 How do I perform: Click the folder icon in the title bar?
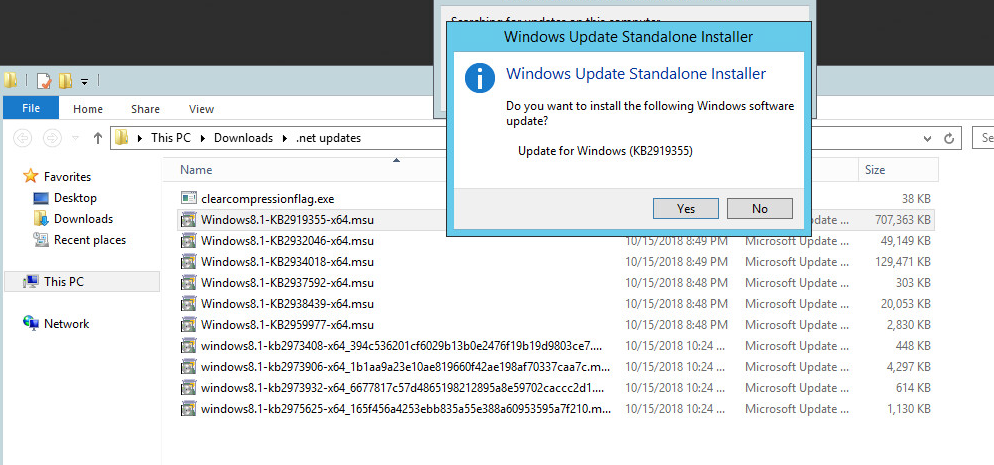[10, 80]
